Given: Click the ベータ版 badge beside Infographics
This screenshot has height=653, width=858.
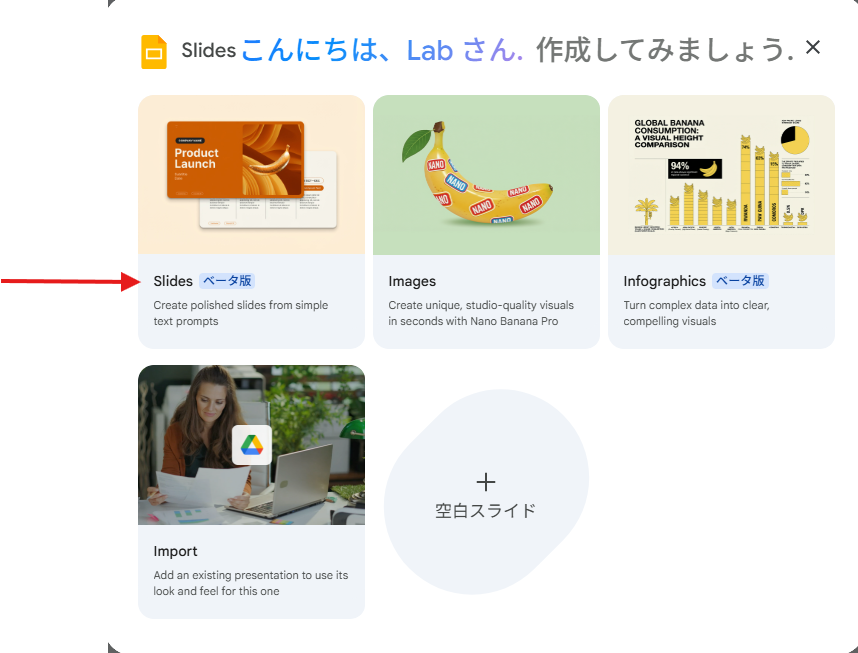Looking at the screenshot, I should pyautogui.click(x=740, y=281).
